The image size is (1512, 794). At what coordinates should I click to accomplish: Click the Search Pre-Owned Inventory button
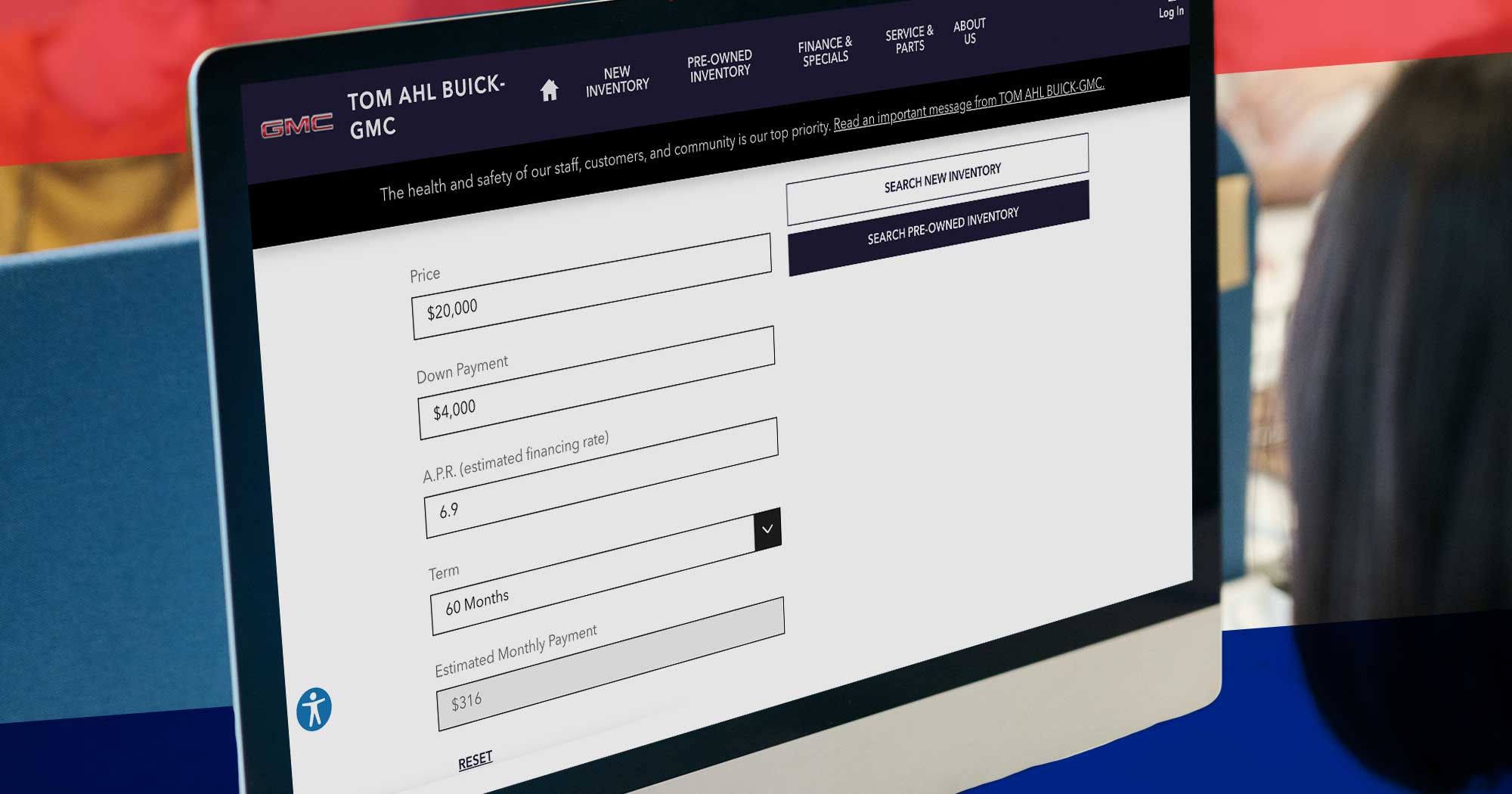point(941,227)
